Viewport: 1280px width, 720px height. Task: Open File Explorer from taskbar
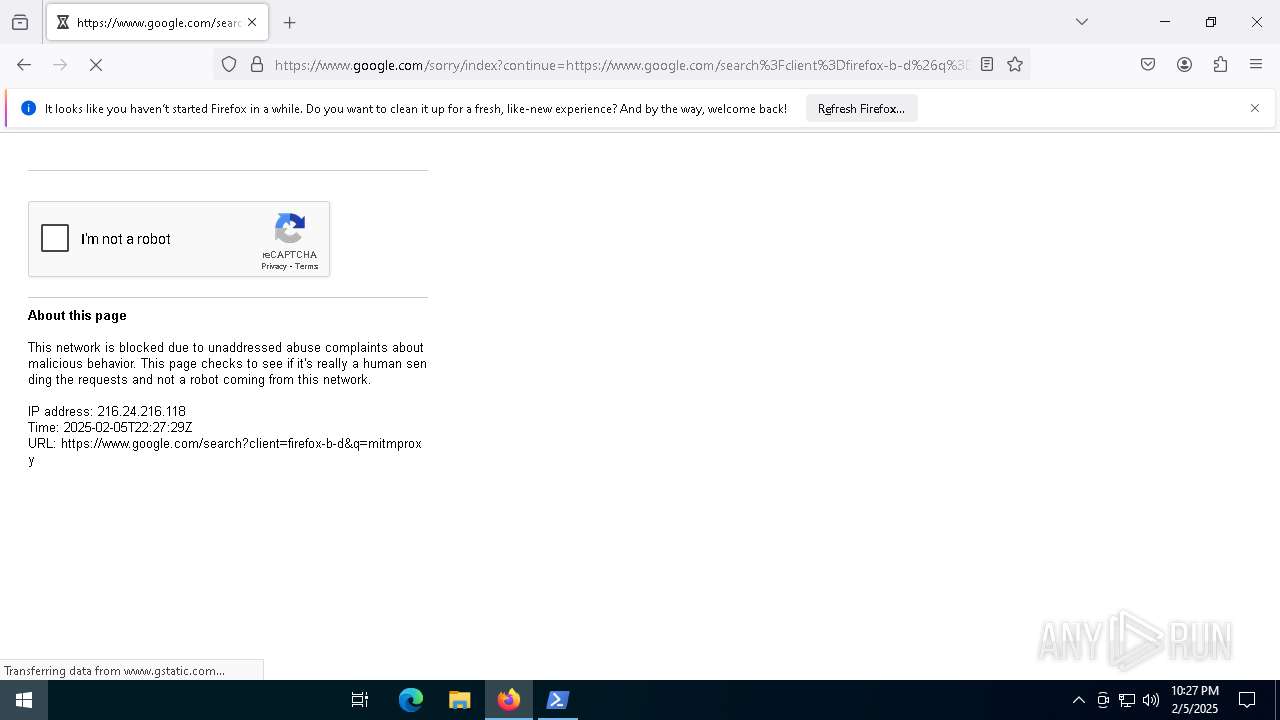tap(460, 700)
